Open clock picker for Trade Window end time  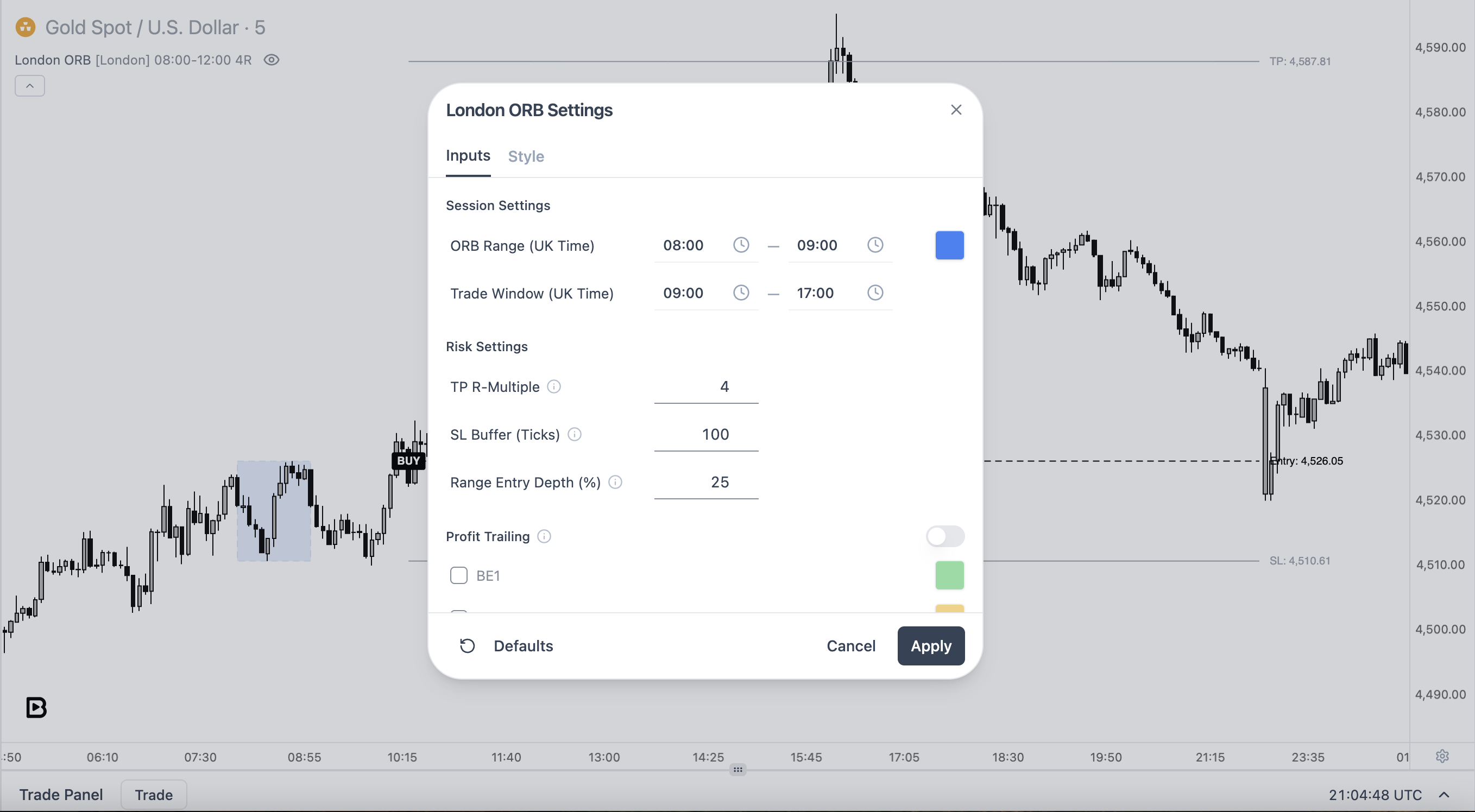(875, 293)
